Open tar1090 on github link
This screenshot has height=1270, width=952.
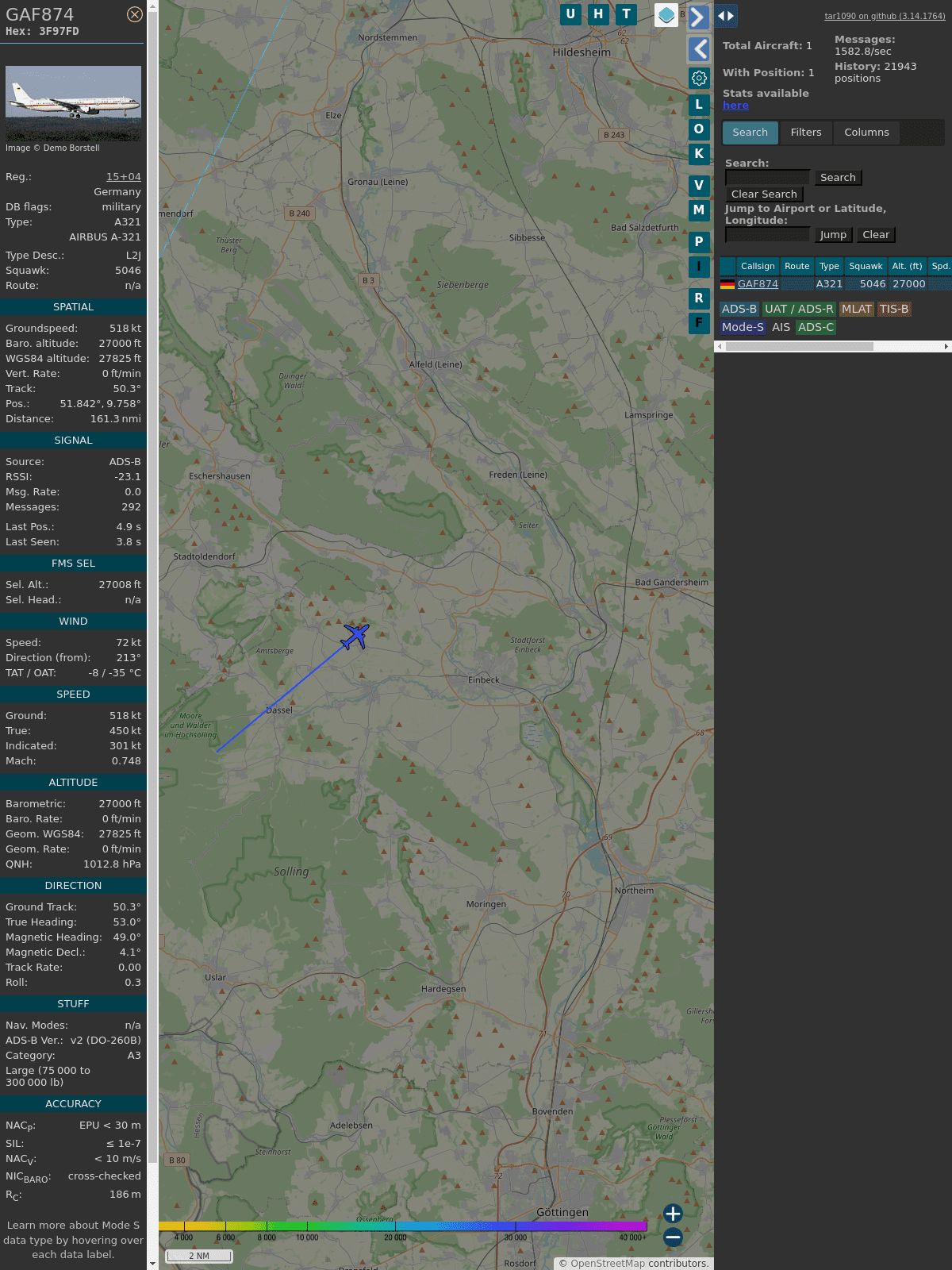coord(885,16)
